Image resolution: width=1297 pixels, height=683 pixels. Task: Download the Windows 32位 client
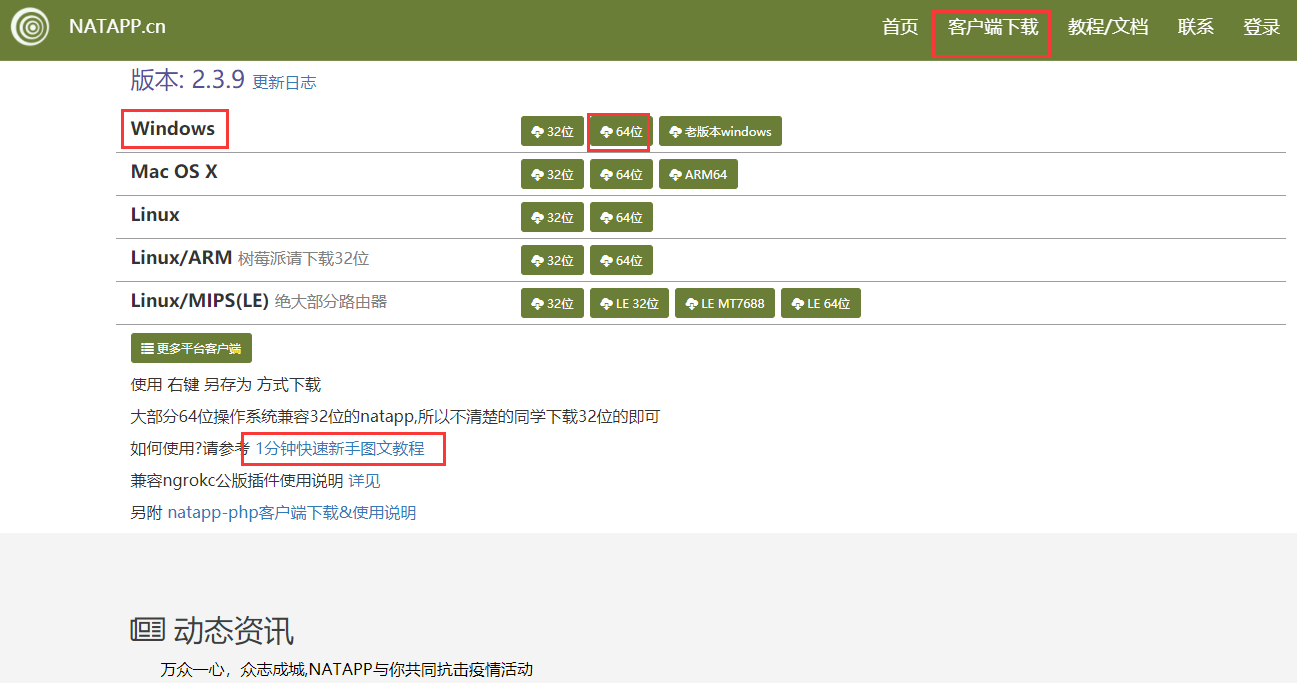[552, 131]
